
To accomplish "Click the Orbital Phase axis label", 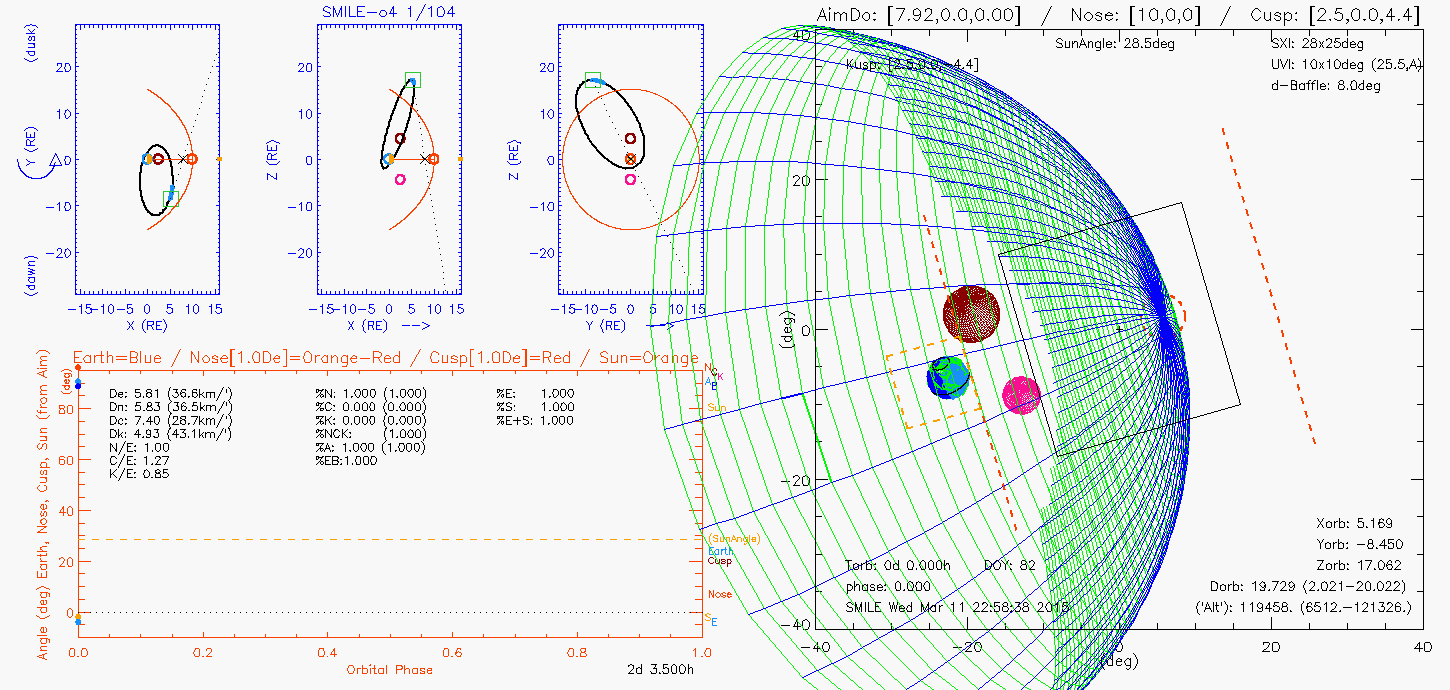I will coord(390,669).
